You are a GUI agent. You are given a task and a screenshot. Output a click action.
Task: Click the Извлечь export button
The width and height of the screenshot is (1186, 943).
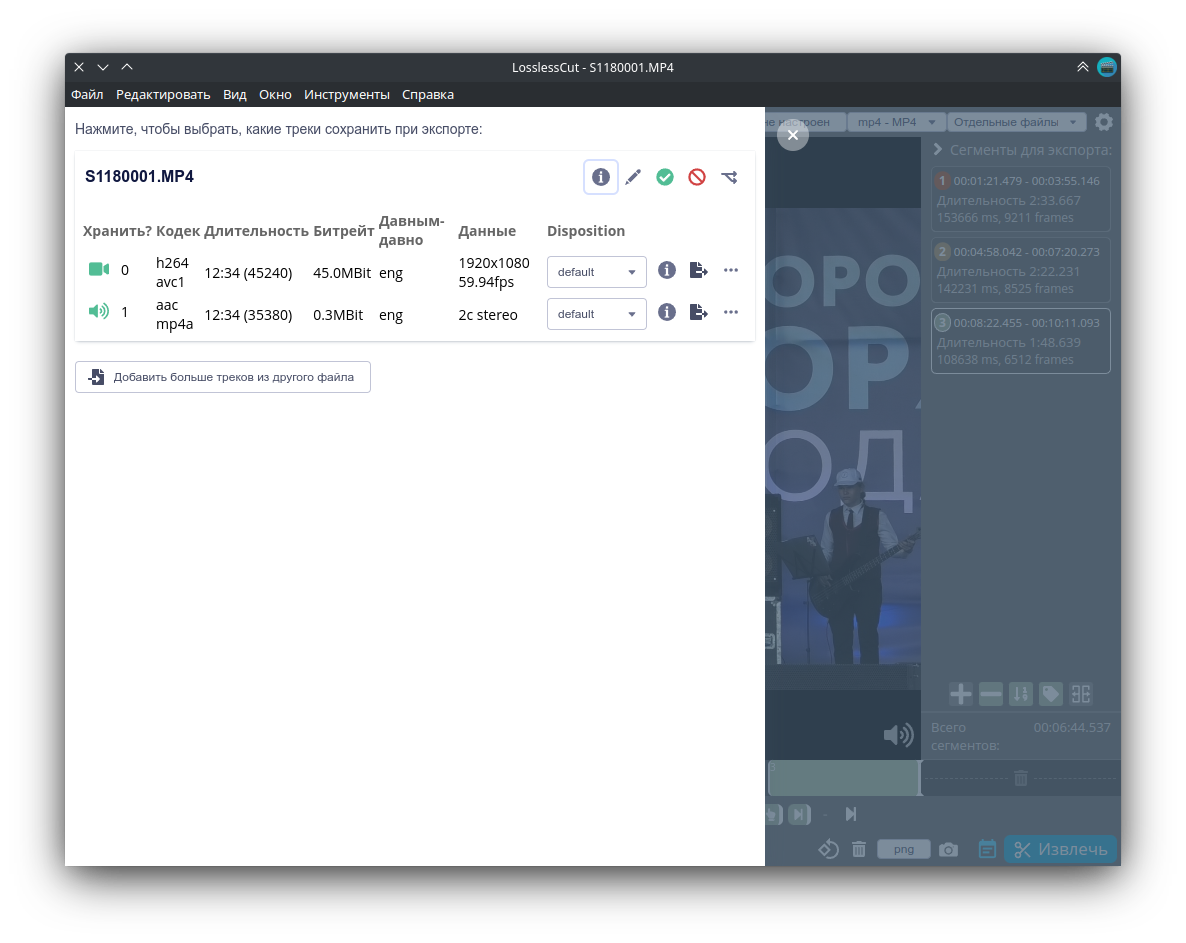click(1060, 849)
